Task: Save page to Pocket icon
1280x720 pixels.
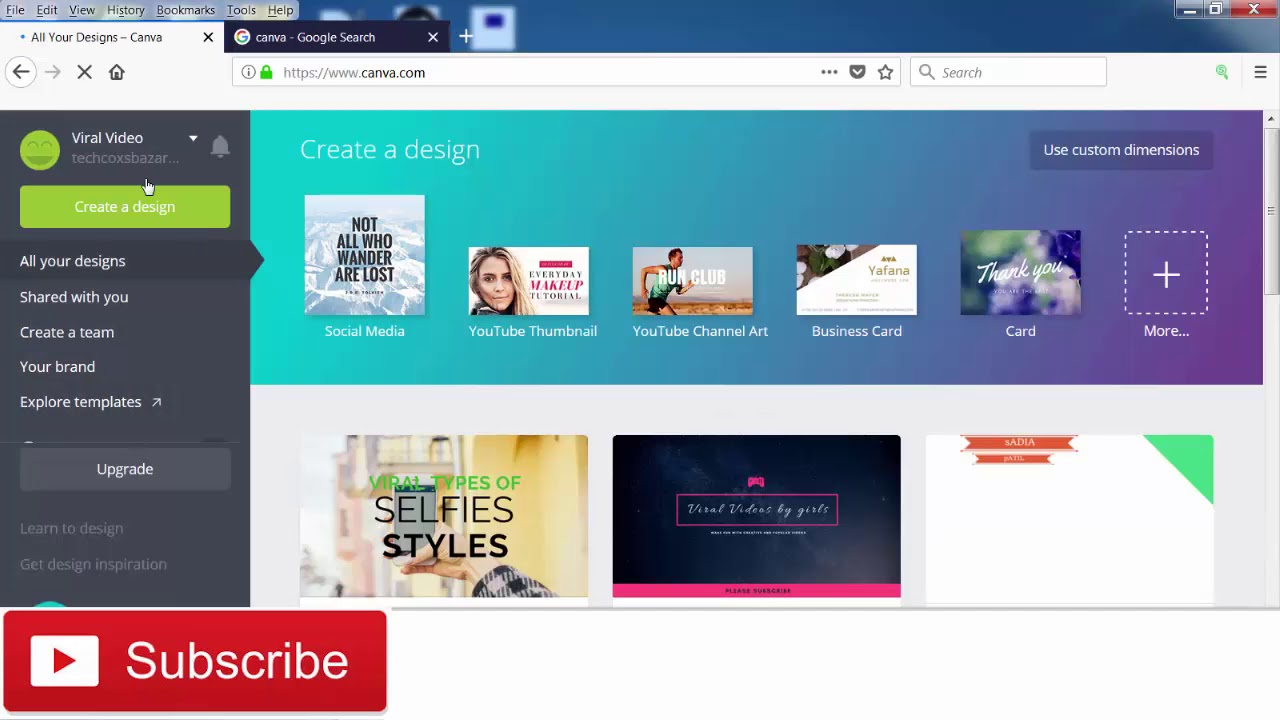Action: 857,72
